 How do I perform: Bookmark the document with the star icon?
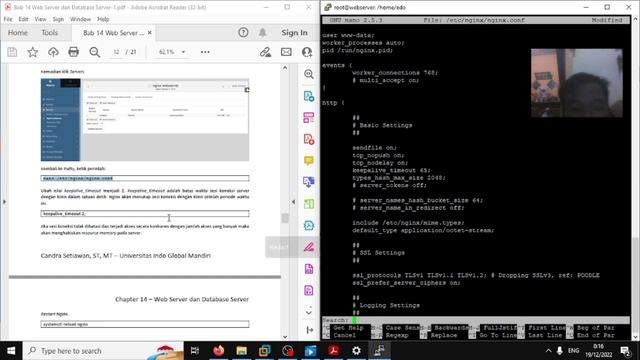[x=33, y=52]
